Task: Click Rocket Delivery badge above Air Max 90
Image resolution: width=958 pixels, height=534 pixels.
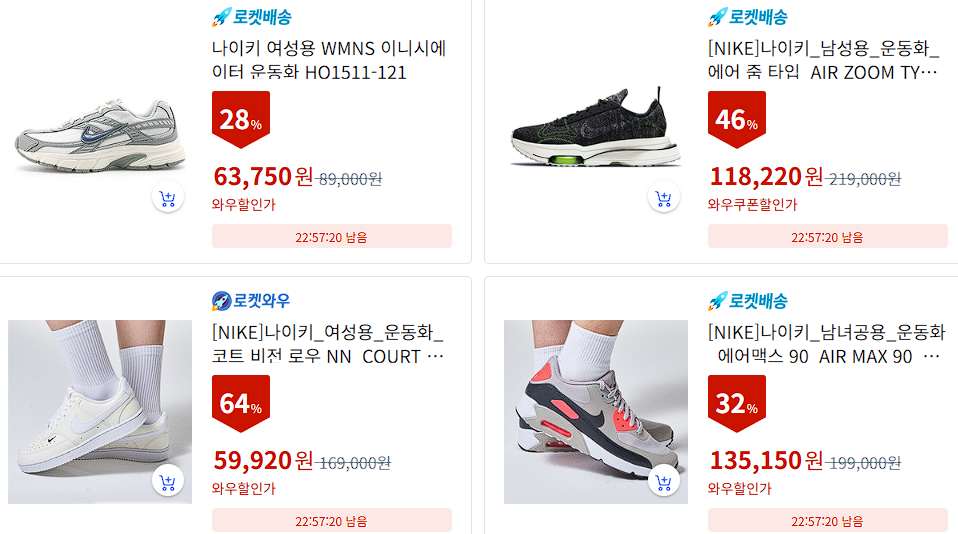Action: pos(748,301)
